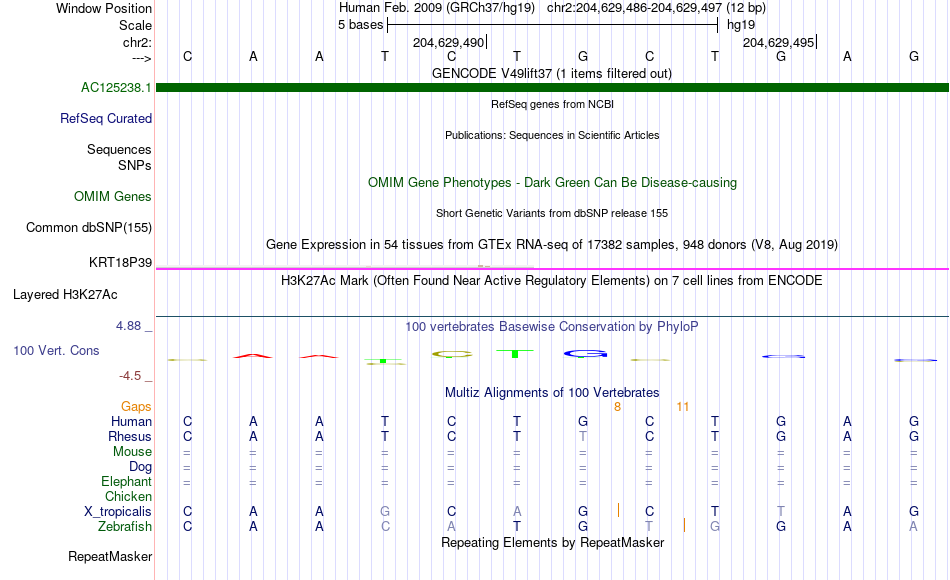Open Repeating Elements by RepeatMasker title

[x=552, y=542]
